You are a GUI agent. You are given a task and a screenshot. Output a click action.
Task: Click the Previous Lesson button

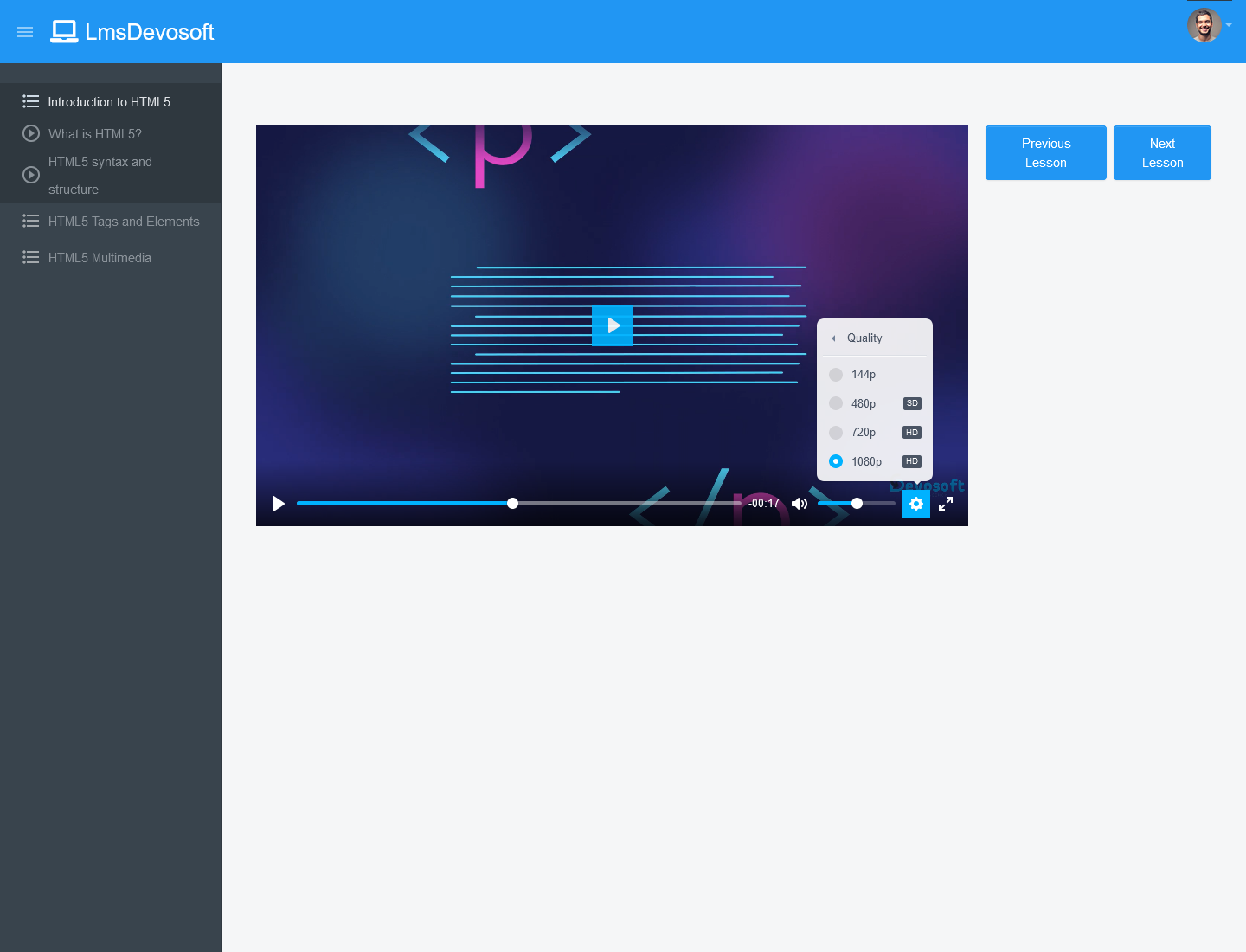click(x=1045, y=153)
